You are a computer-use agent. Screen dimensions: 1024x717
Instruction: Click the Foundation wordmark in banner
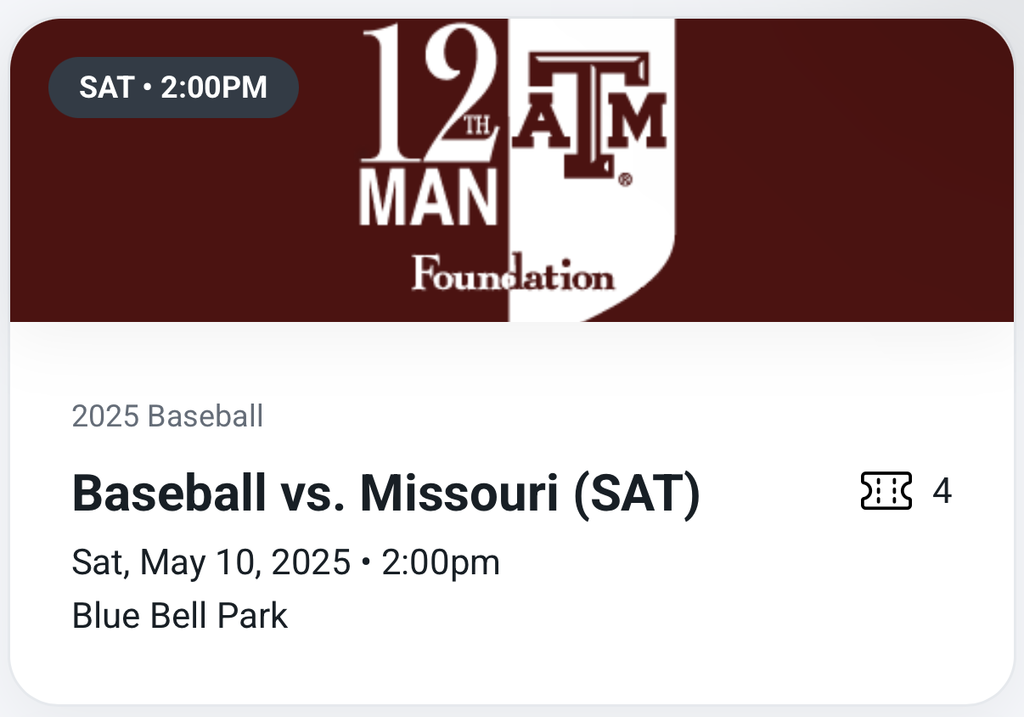tap(512, 273)
